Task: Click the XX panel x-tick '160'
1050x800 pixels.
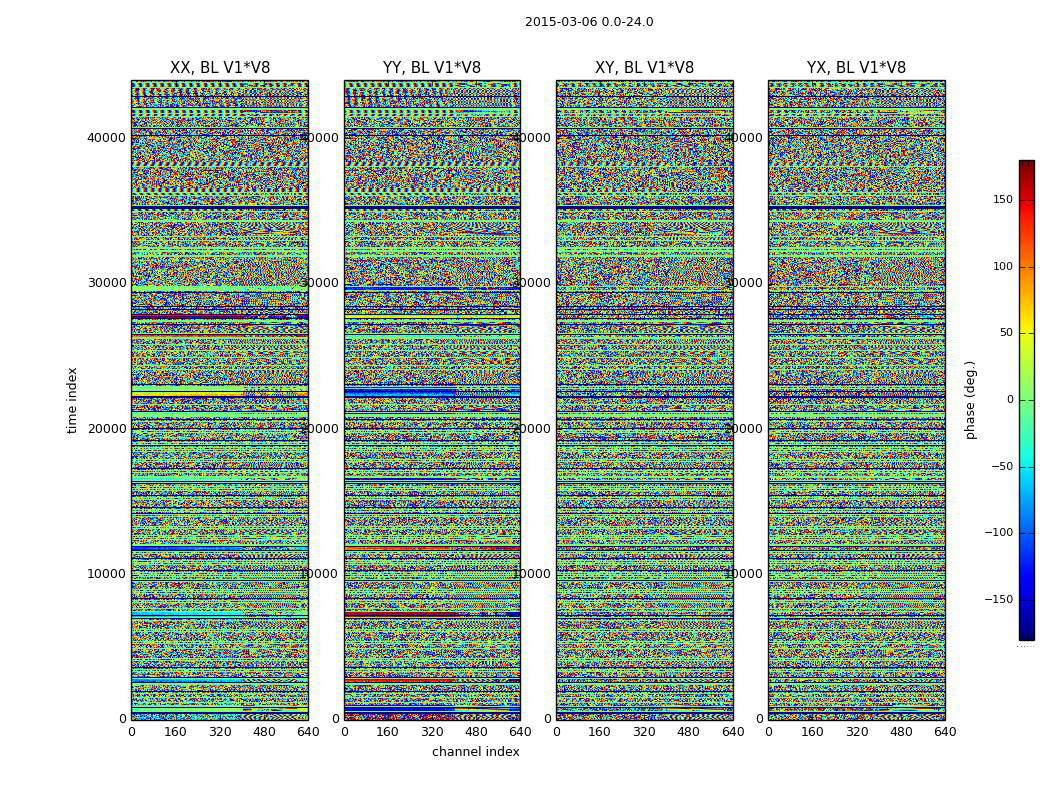Action: (x=175, y=732)
